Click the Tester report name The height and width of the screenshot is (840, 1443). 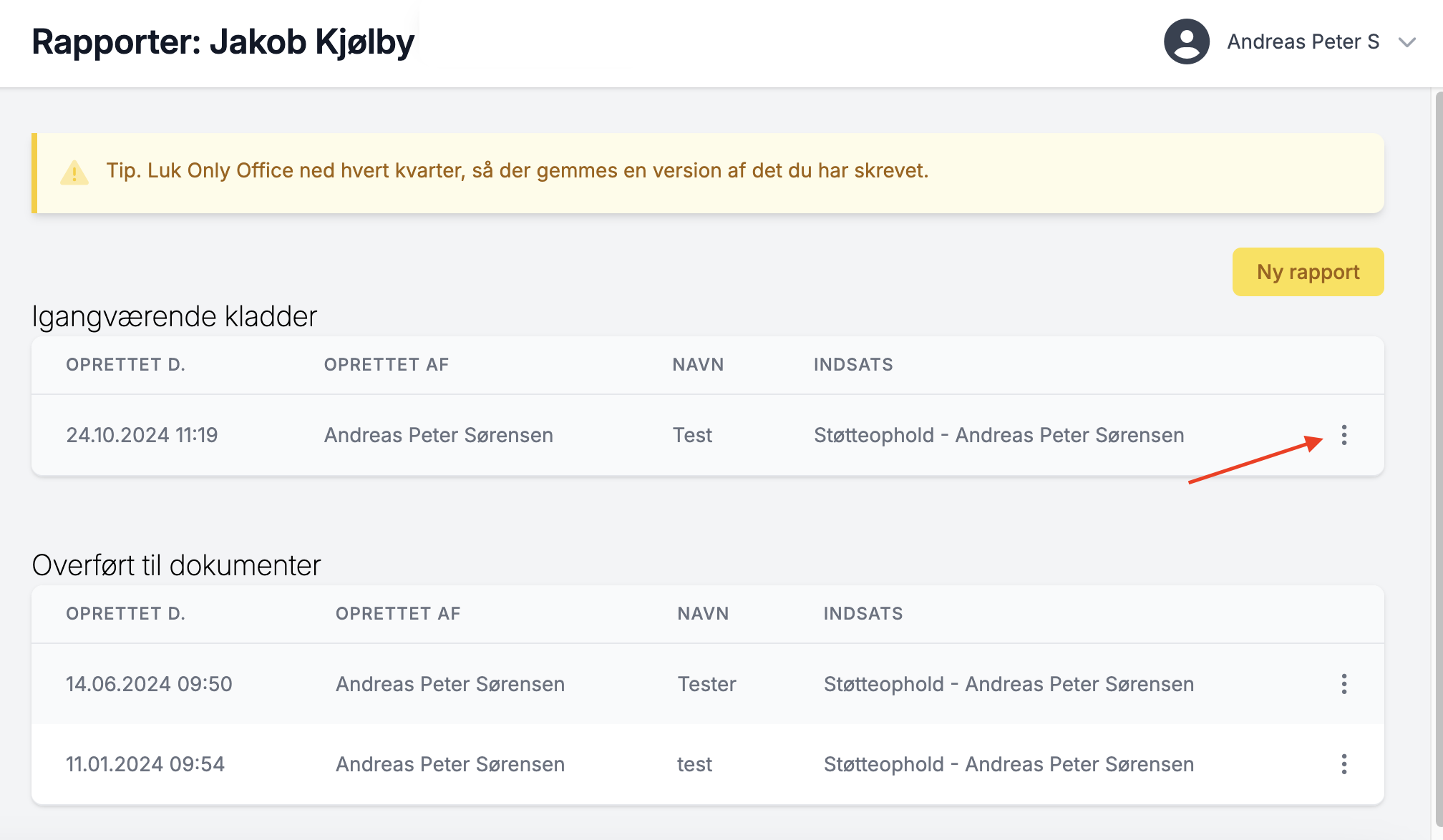706,684
